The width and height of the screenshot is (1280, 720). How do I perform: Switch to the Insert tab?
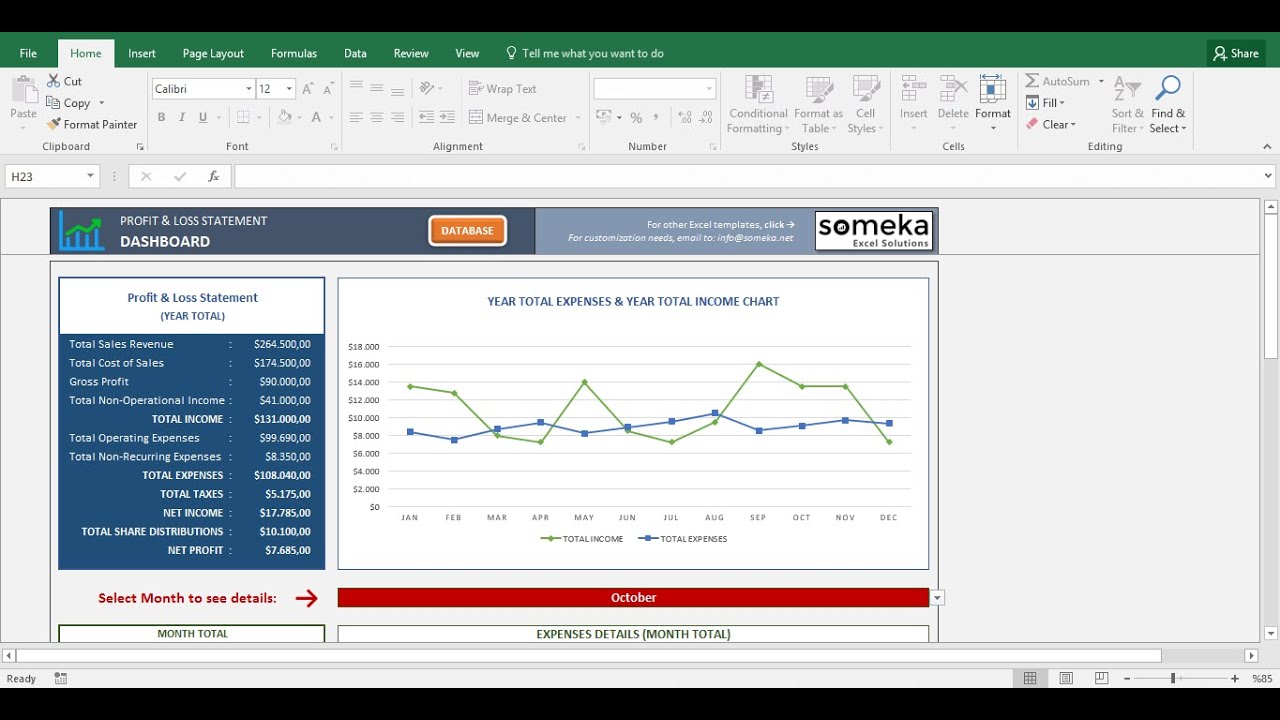click(142, 53)
